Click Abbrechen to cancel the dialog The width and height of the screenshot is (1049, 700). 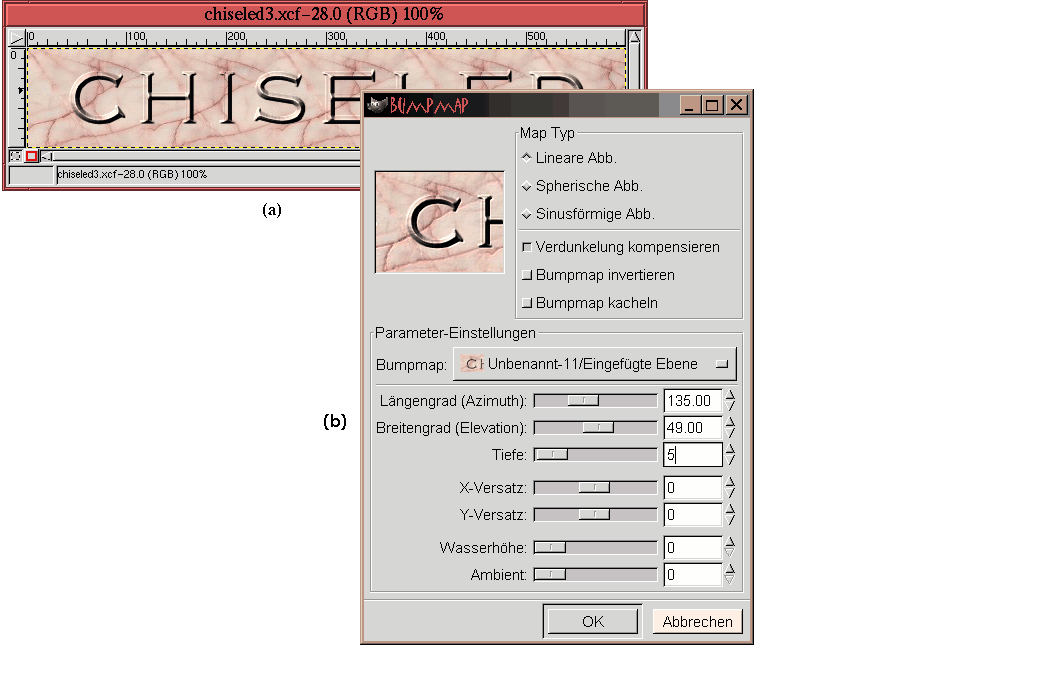pos(697,621)
